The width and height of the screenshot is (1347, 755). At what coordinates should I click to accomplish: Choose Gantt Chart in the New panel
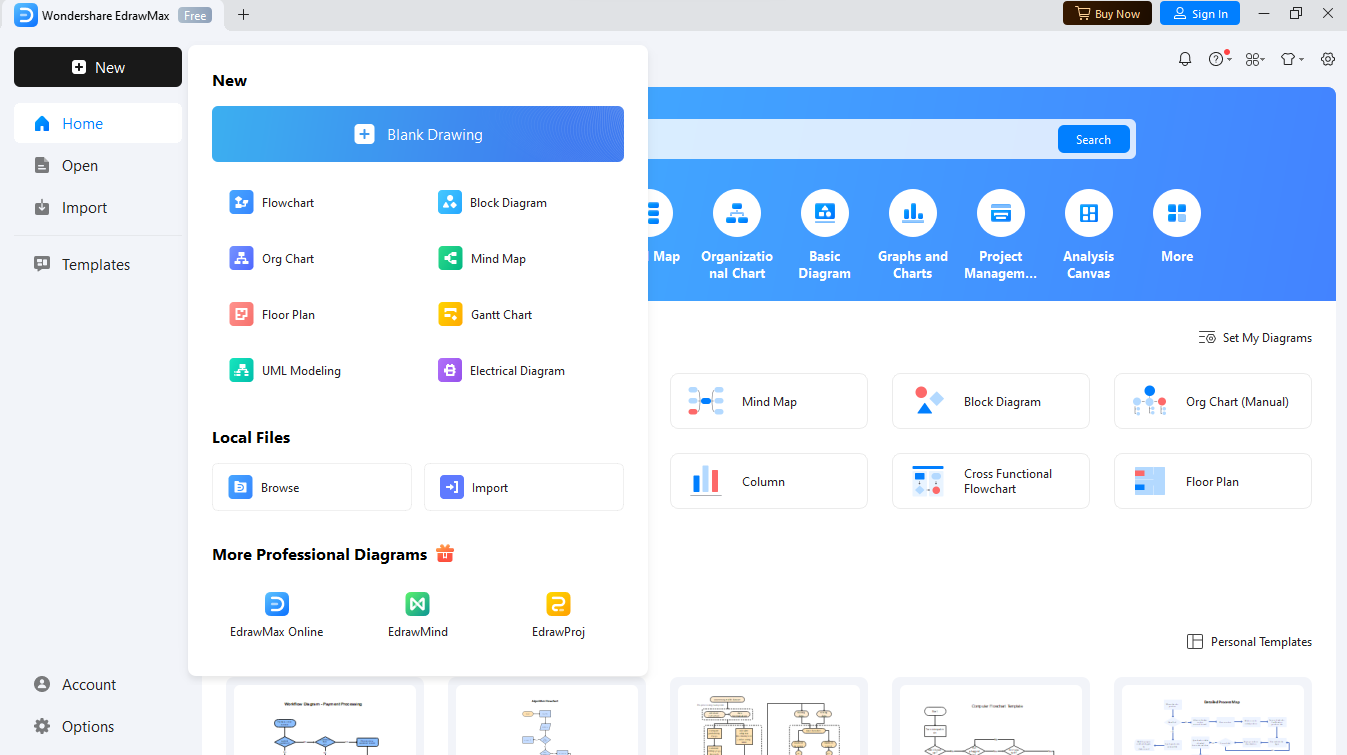click(486, 315)
